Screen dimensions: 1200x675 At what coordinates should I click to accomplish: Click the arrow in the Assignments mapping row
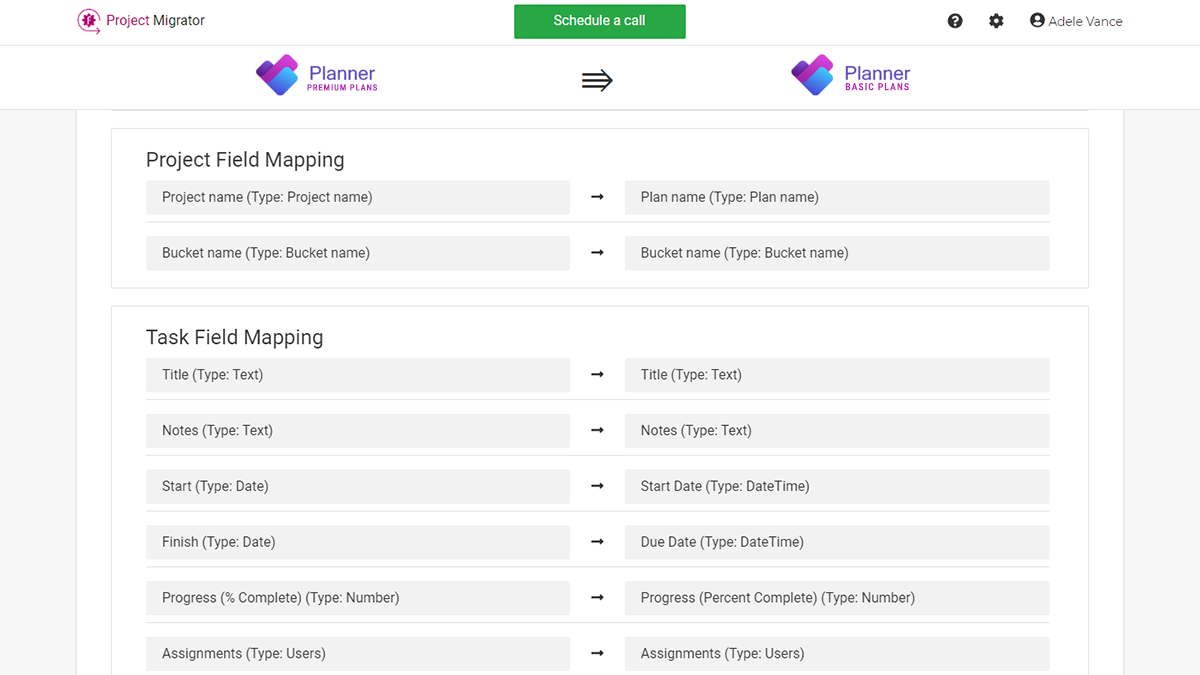click(x=597, y=654)
